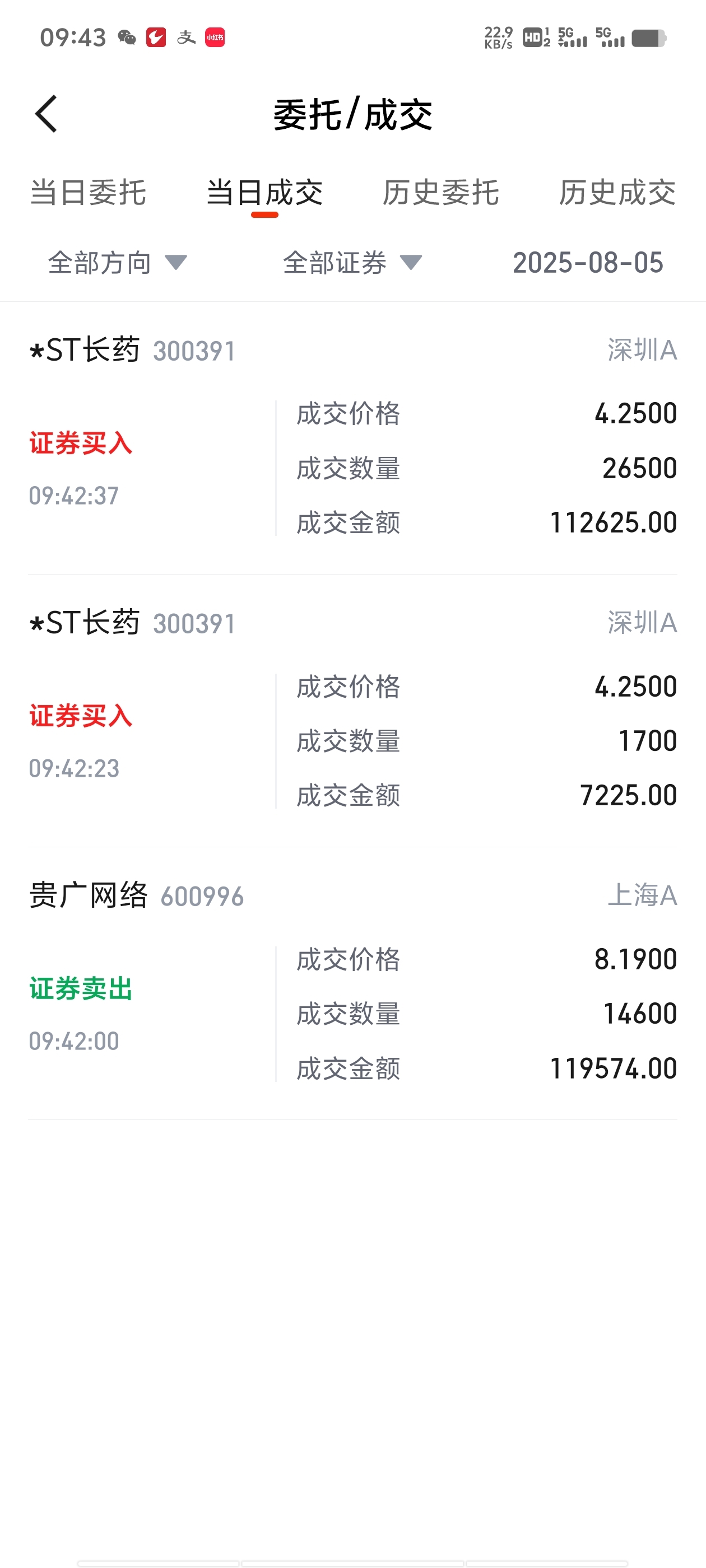Tap the Alipay notification icon
Screen dimensions: 706x1568
pos(186,38)
